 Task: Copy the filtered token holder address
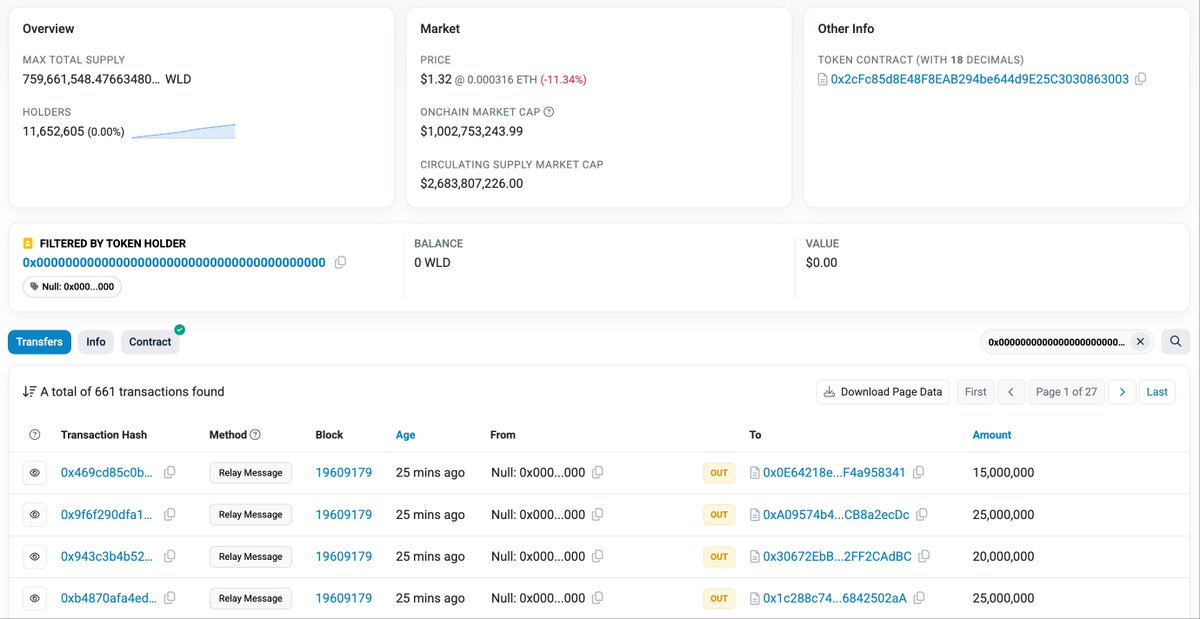coord(340,262)
